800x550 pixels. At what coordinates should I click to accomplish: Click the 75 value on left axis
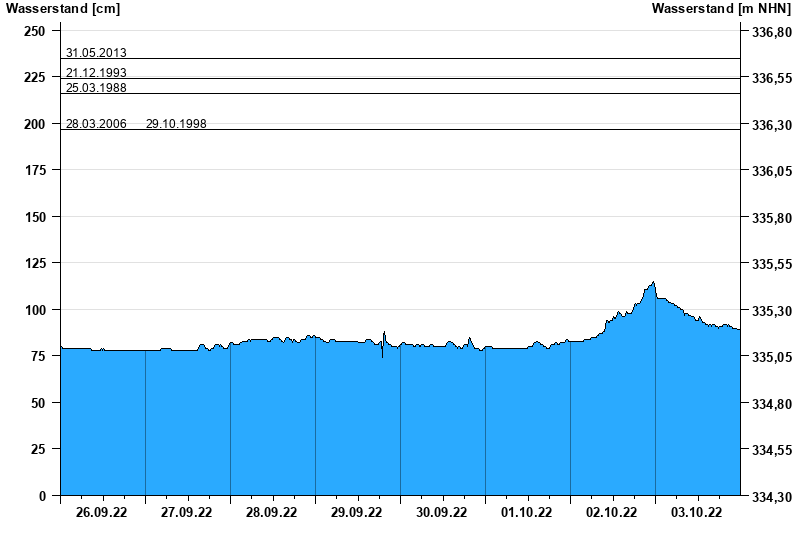(x=38, y=356)
